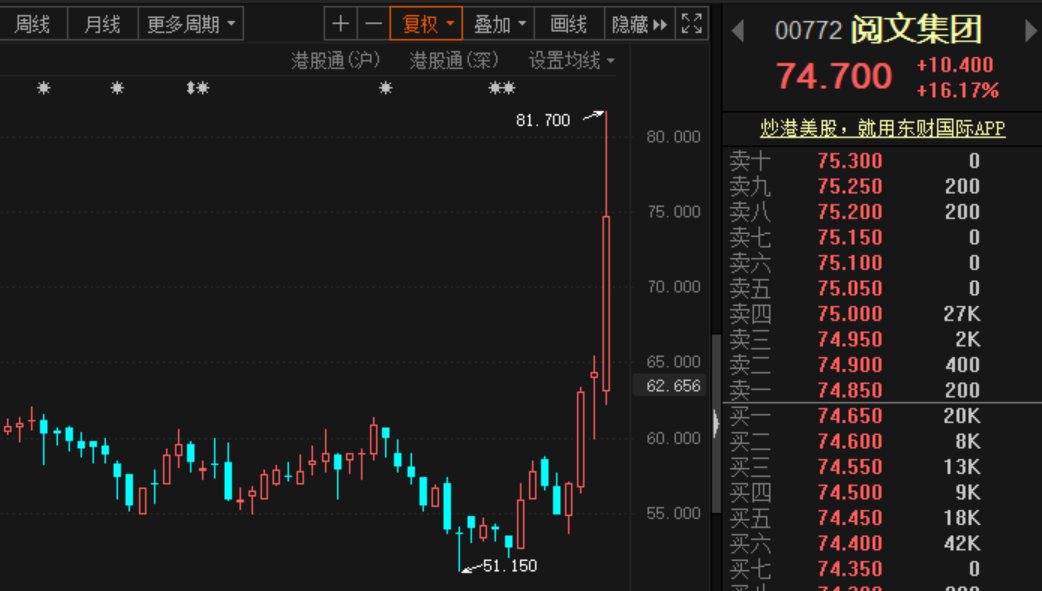The image size is (1042, 591).
Task: Click a star event marker above the chart
Action: click(44, 89)
